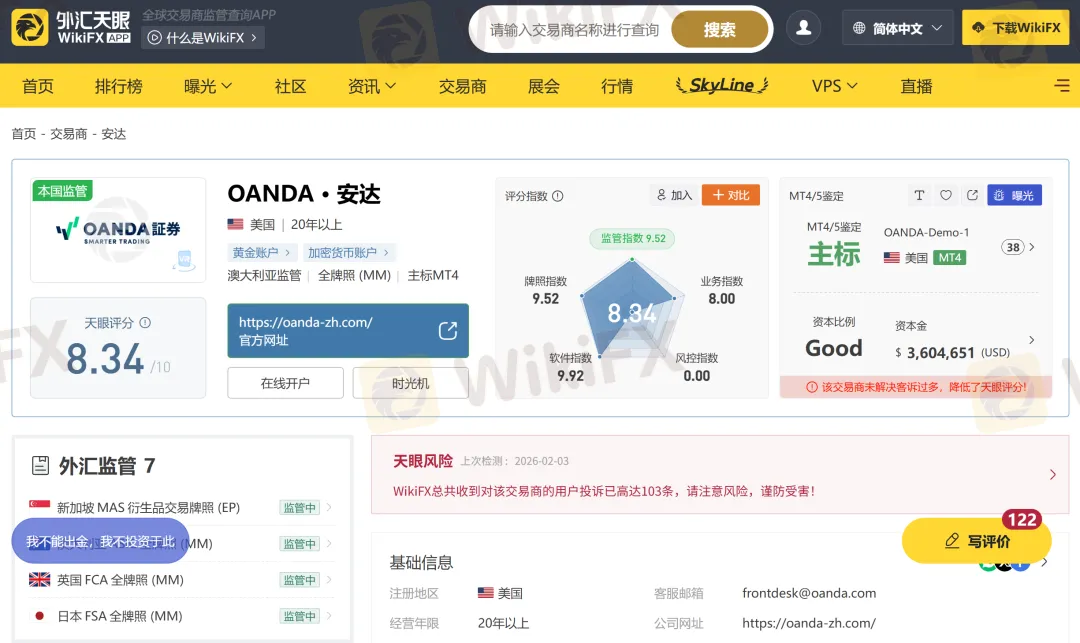Image resolution: width=1080 pixels, height=643 pixels.
Task: Click the WikiFX logo in the header
Action: pyautogui.click(x=72, y=29)
